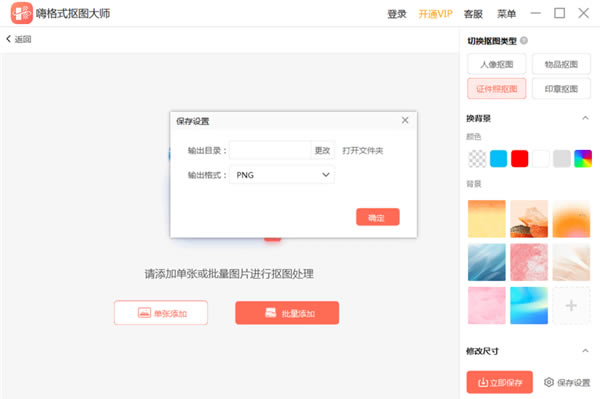Collapse the 换背景 section
600x399 pixels.
[x=585, y=118]
